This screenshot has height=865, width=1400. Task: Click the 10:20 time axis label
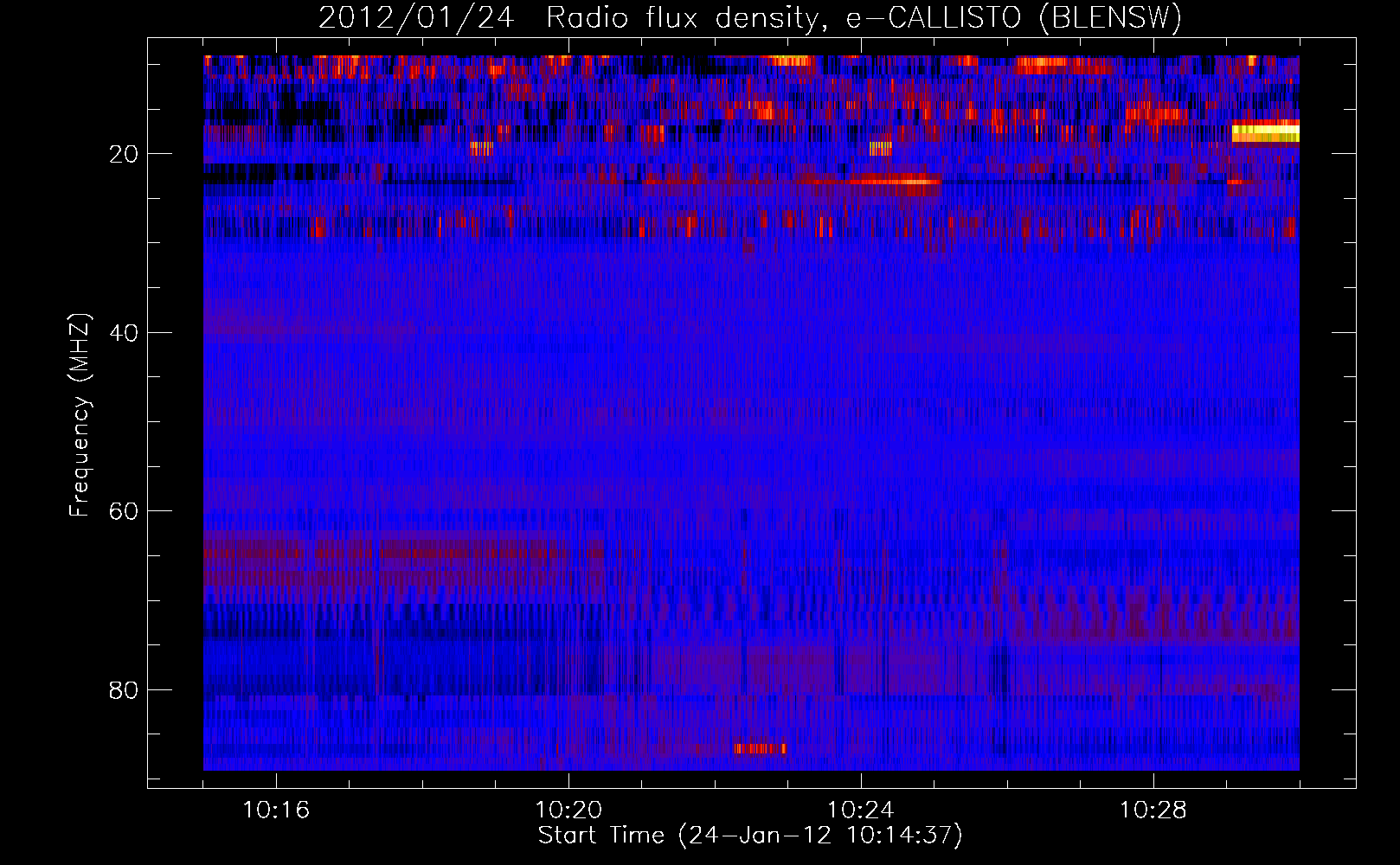point(568,811)
